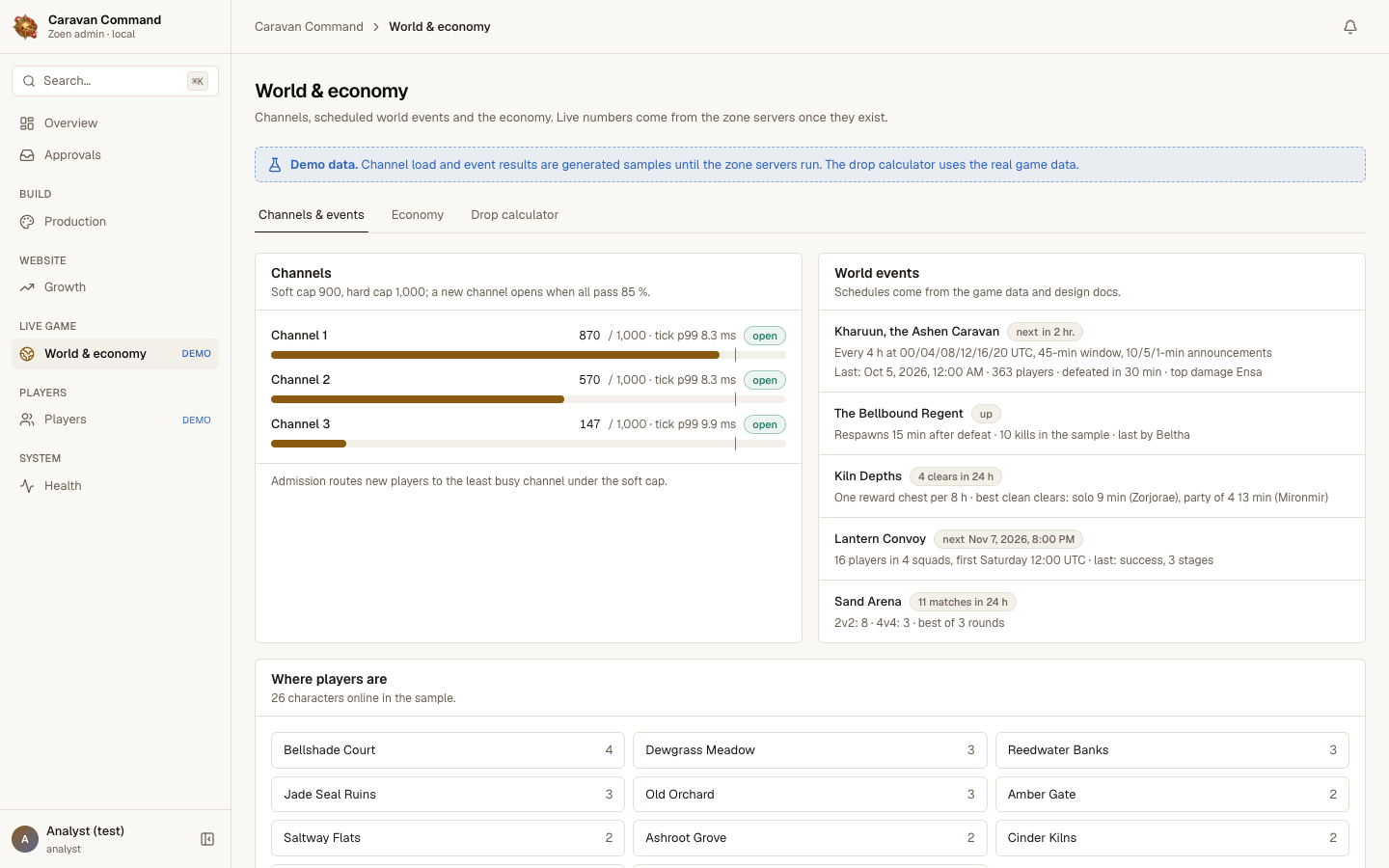Click the search magnifier icon
Screen dimensions: 1389x868
click(29, 81)
